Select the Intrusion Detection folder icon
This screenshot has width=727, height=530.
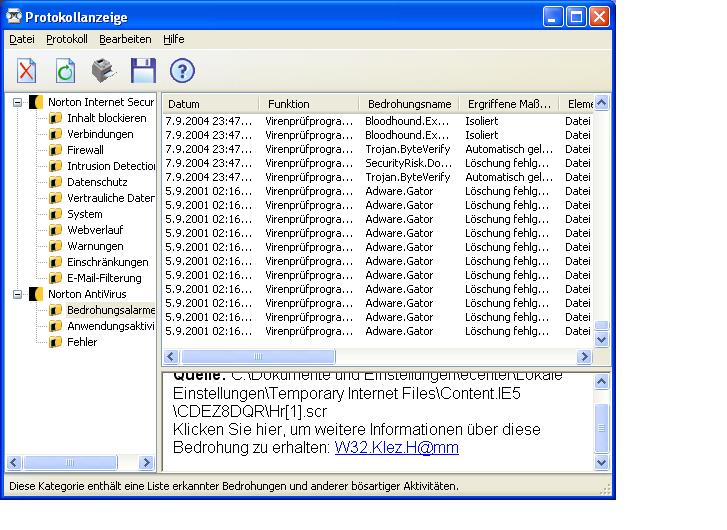coord(56,166)
